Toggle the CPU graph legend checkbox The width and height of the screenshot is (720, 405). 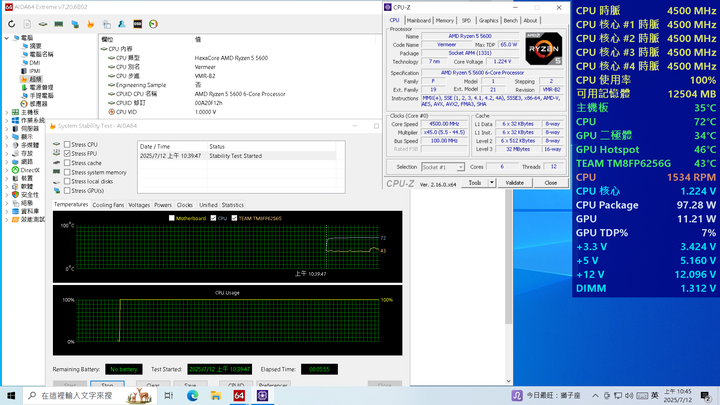(x=213, y=218)
